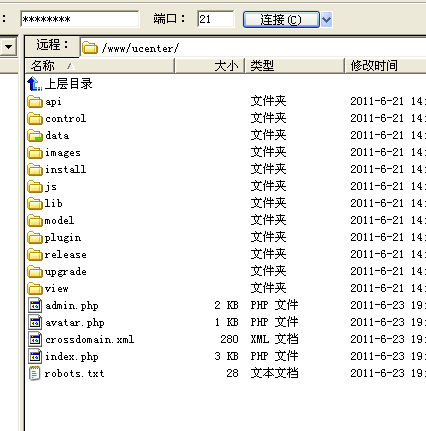Click the crossdomain.xml file icon

coord(35,339)
